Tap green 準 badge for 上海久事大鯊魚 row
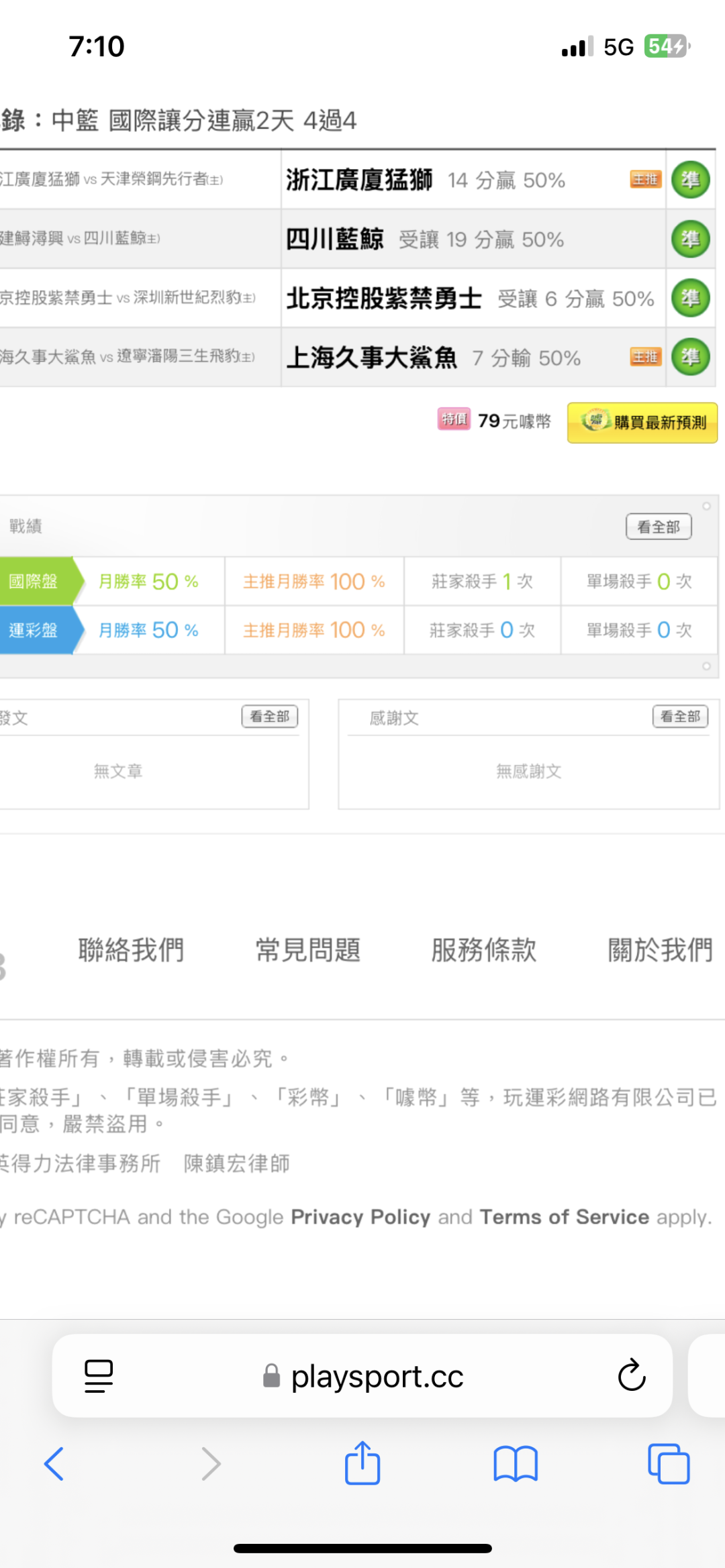Image resolution: width=725 pixels, height=1568 pixels. click(x=690, y=357)
